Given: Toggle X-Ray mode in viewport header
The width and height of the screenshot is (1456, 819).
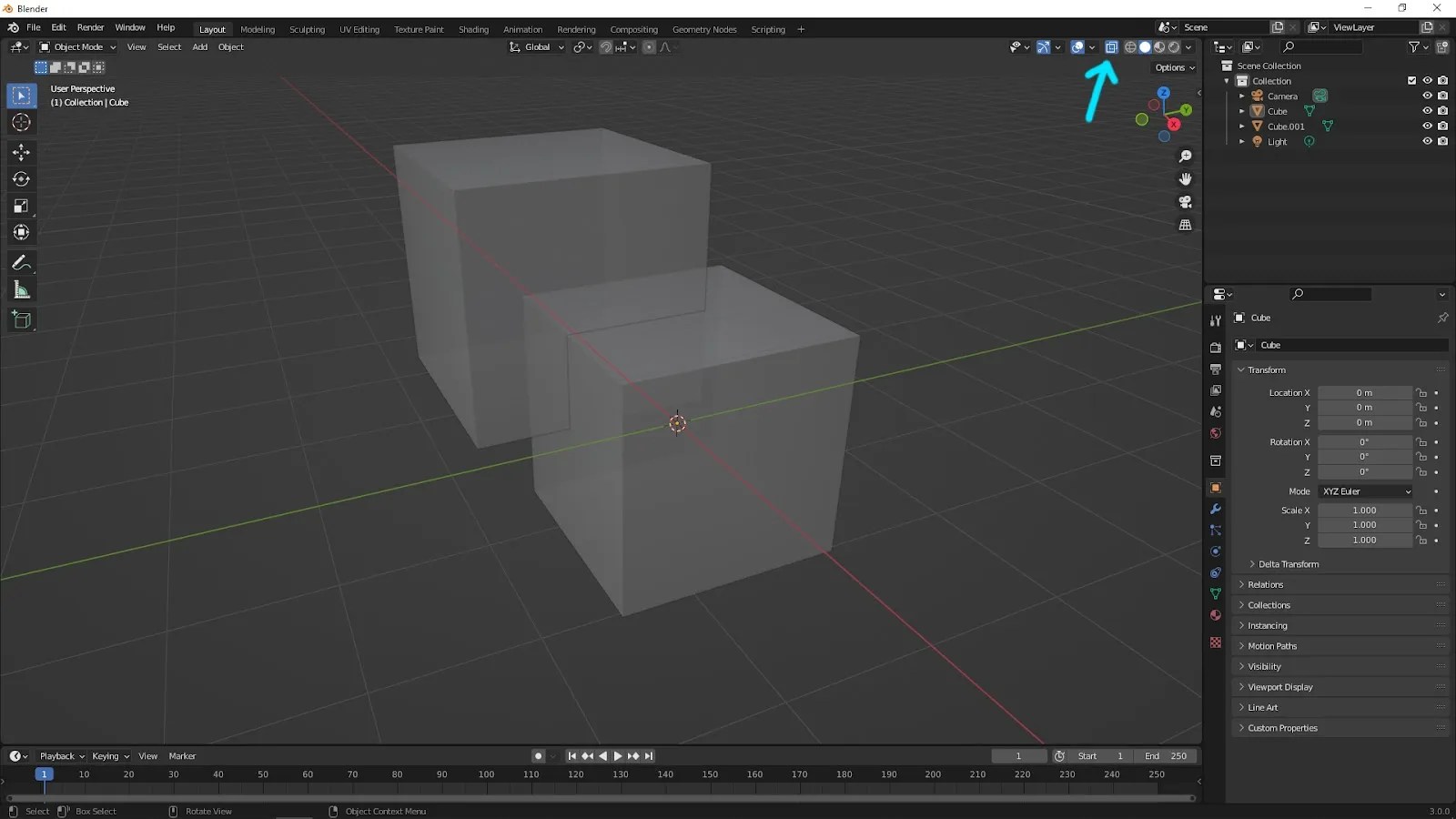Looking at the screenshot, I should point(1111,46).
